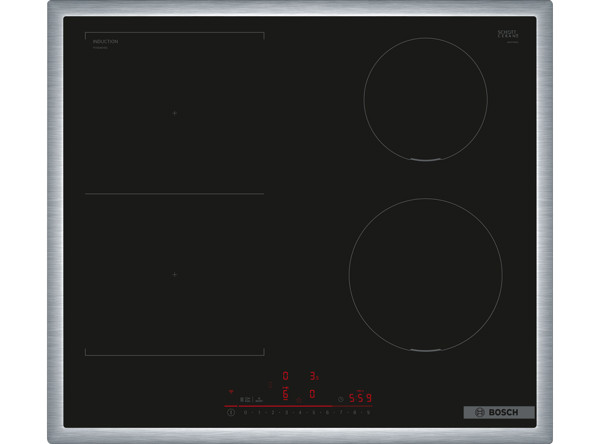This screenshot has height=444, width=600.
Task: Tap the Induction label text
Action: (x=105, y=42)
